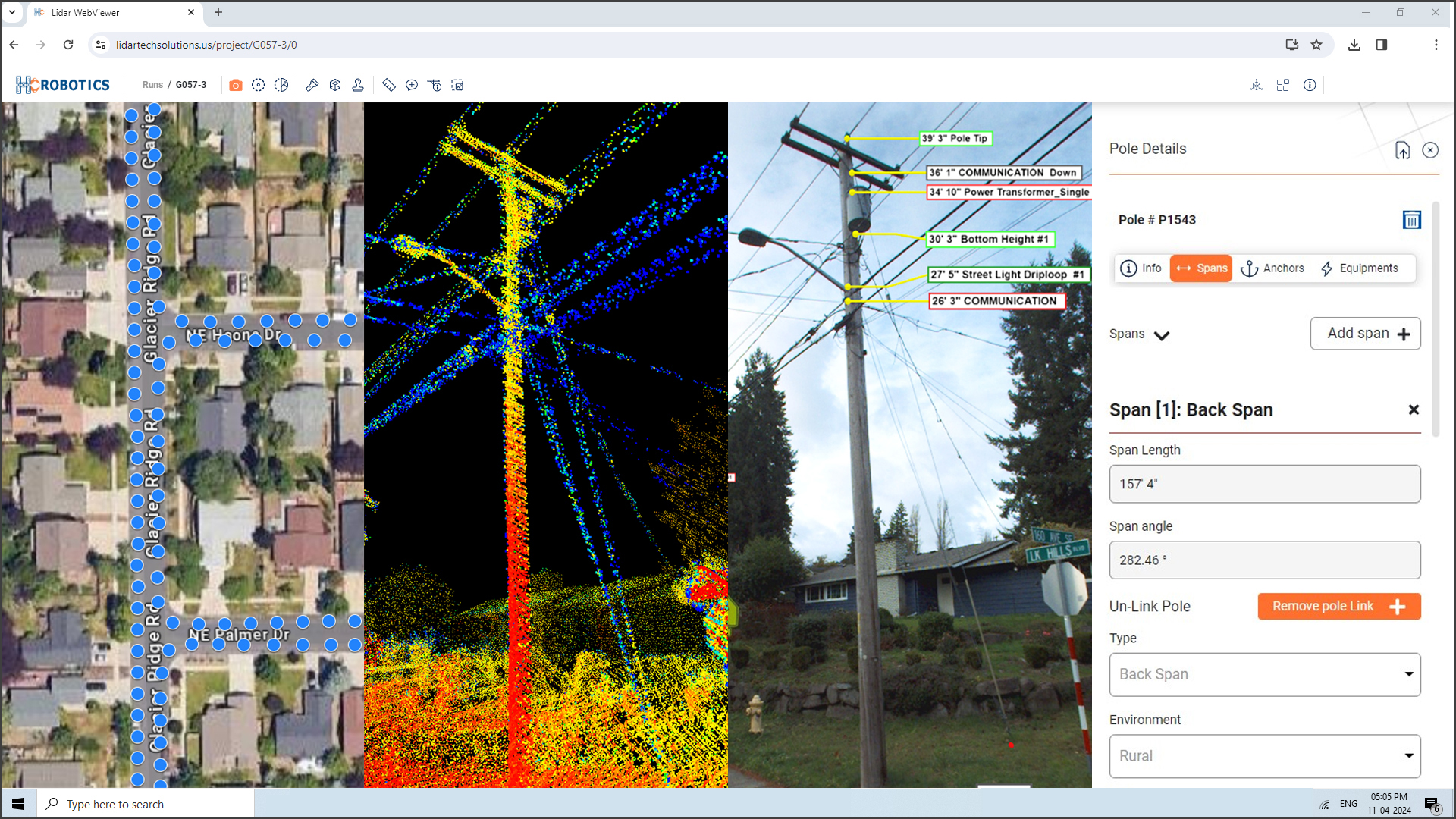Open the Environment dropdown showing Rural
Viewport: 1456px width, 819px height.
tap(1264, 755)
